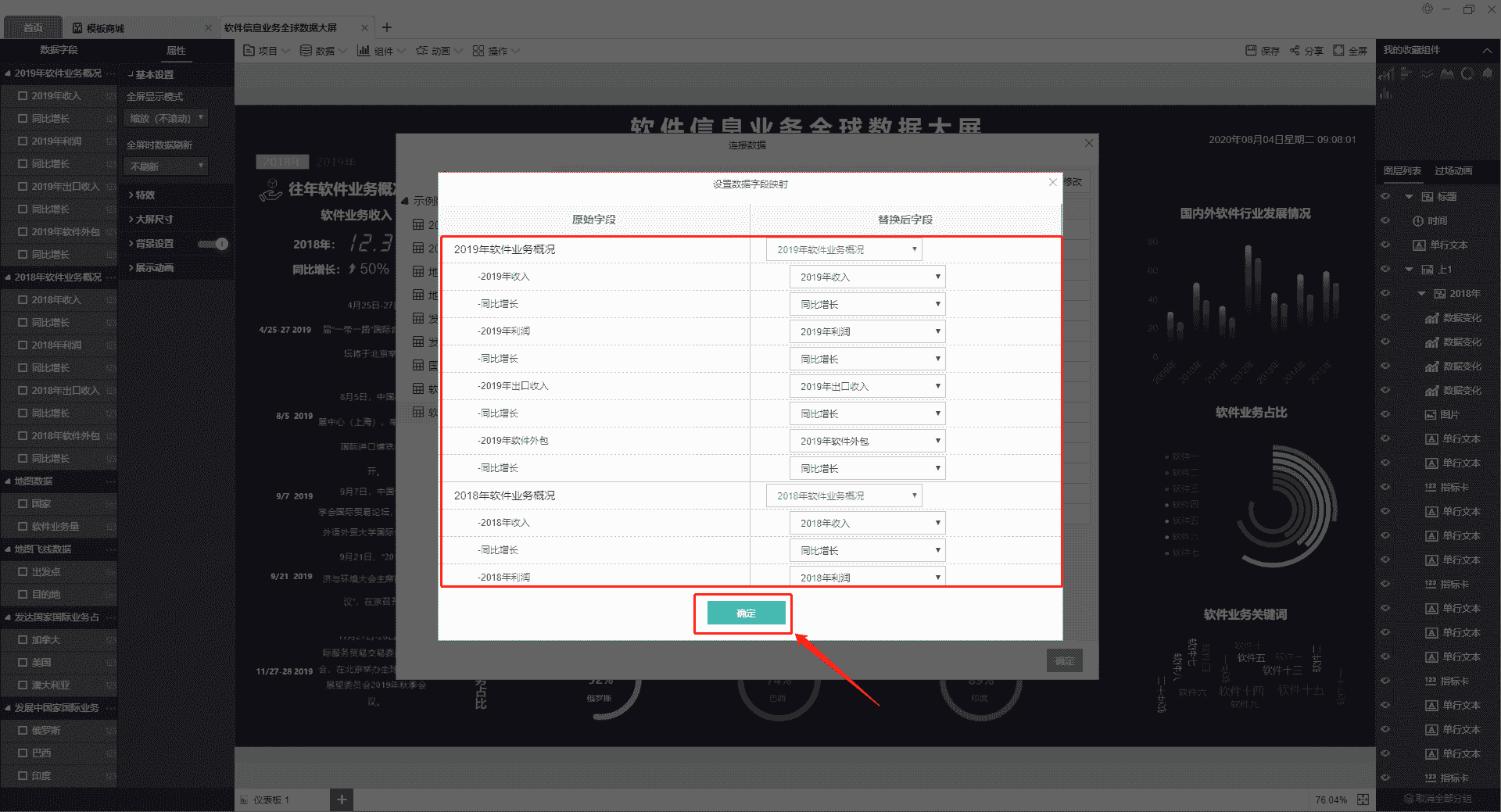Close the 软件信息业务全球数据大屏 tab
Image resolution: width=1501 pixels, height=812 pixels.
click(x=364, y=28)
